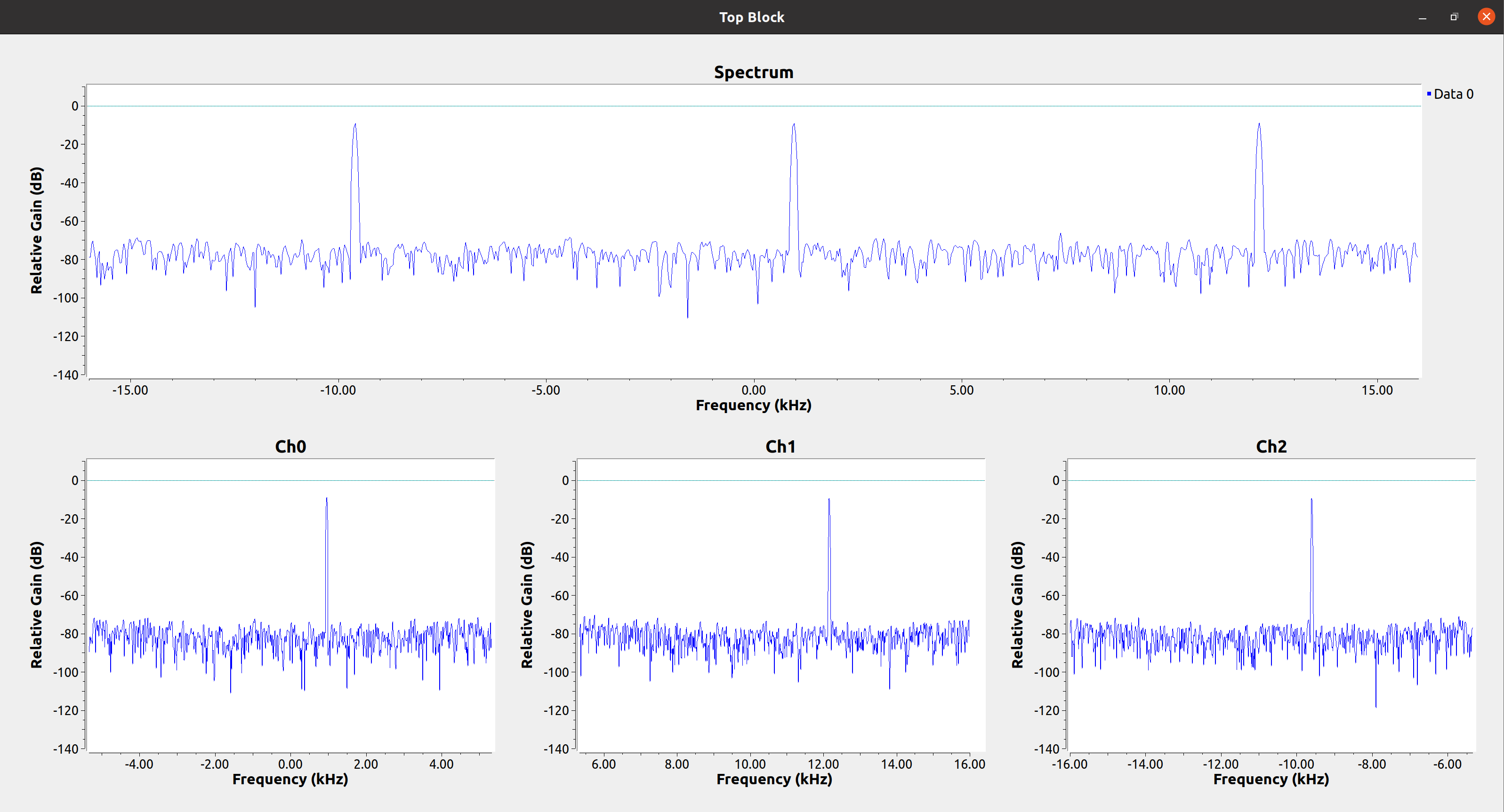Click the Ch1 peak near 12 kHz

click(x=828, y=501)
